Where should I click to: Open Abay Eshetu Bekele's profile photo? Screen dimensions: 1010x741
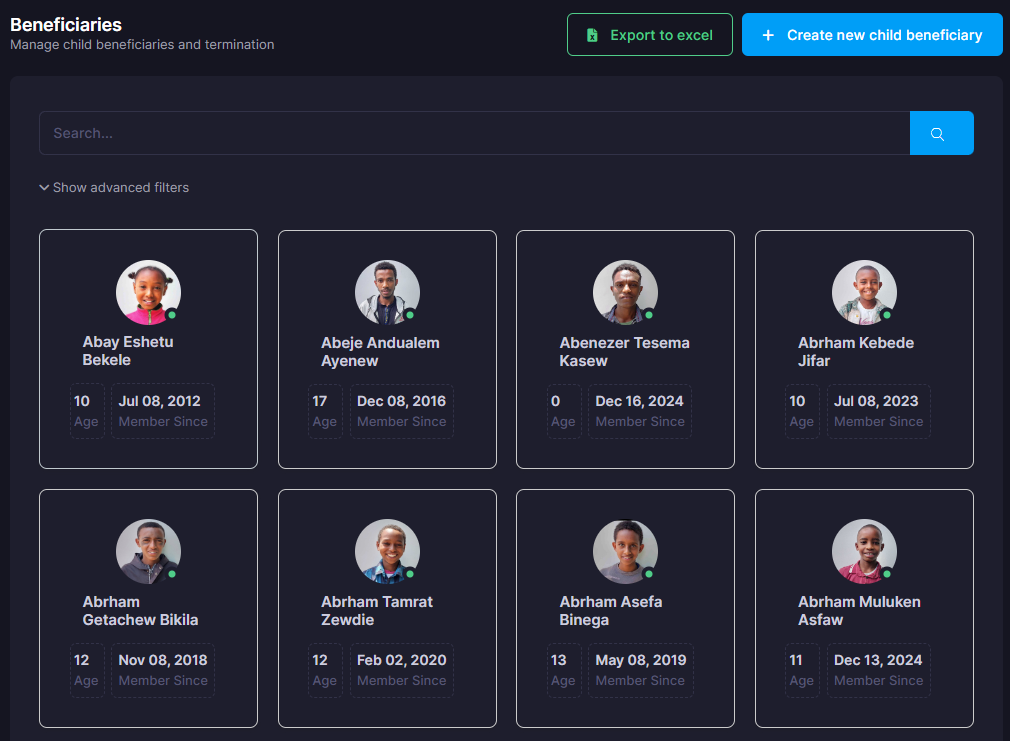tap(148, 292)
